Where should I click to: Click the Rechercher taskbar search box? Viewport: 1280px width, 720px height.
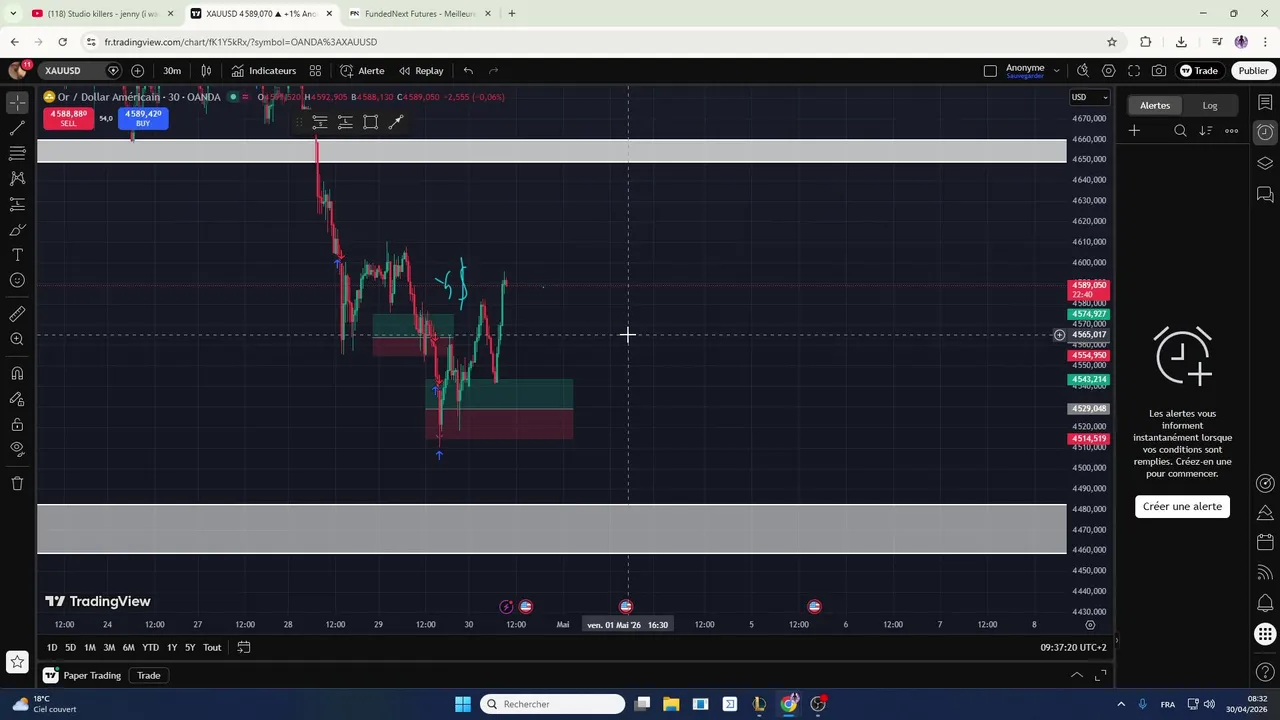pos(552,704)
